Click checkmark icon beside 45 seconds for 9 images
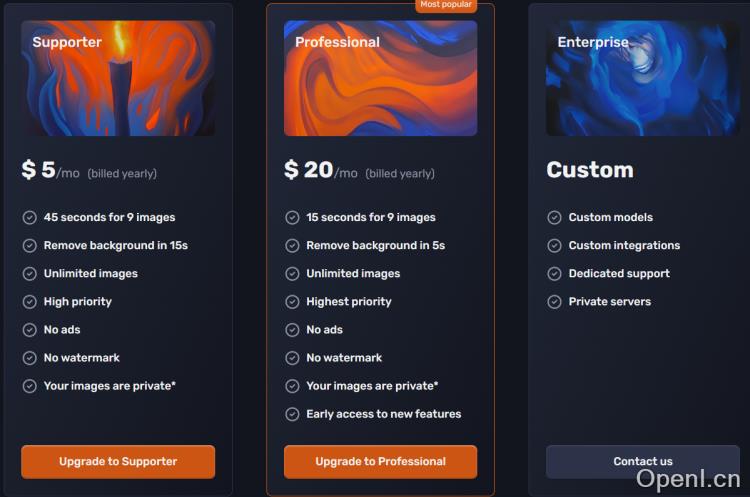The image size is (750, 497). pos(30,217)
